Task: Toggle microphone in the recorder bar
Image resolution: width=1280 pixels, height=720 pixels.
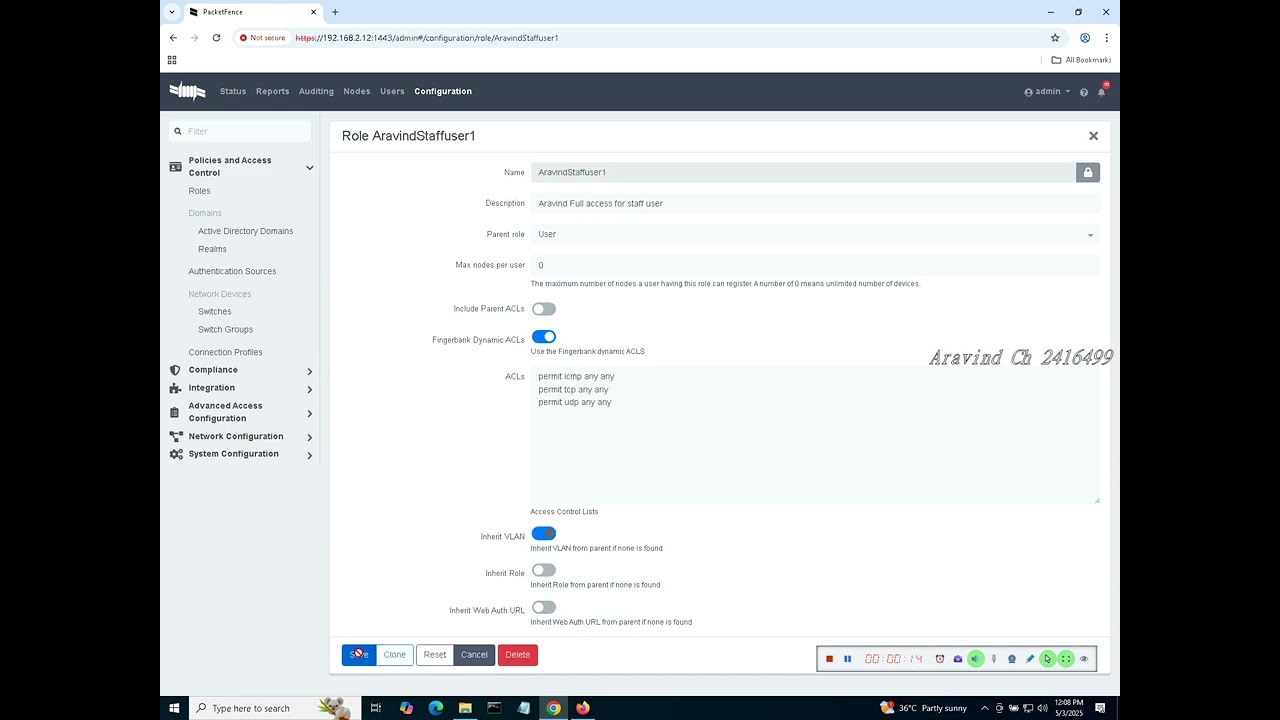Action: tap(993, 659)
